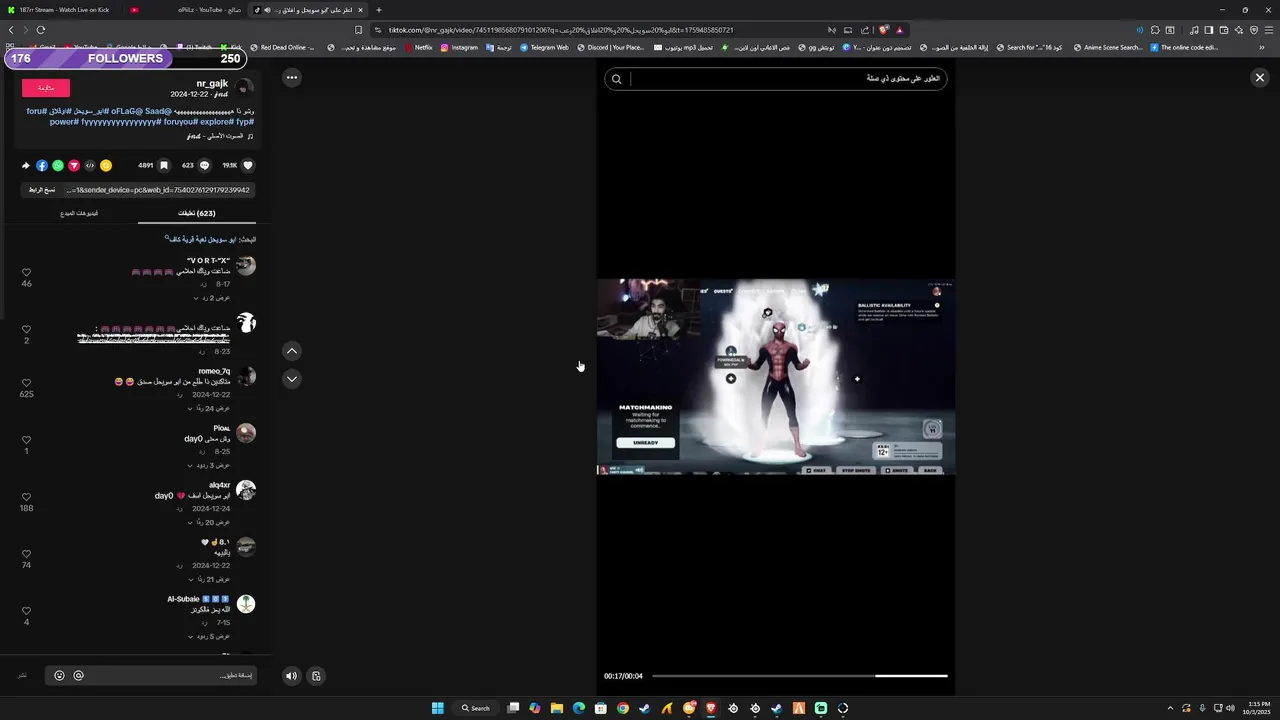Open the Netflix bookmark
Viewport: 1280px width, 720px height.
[418, 47]
